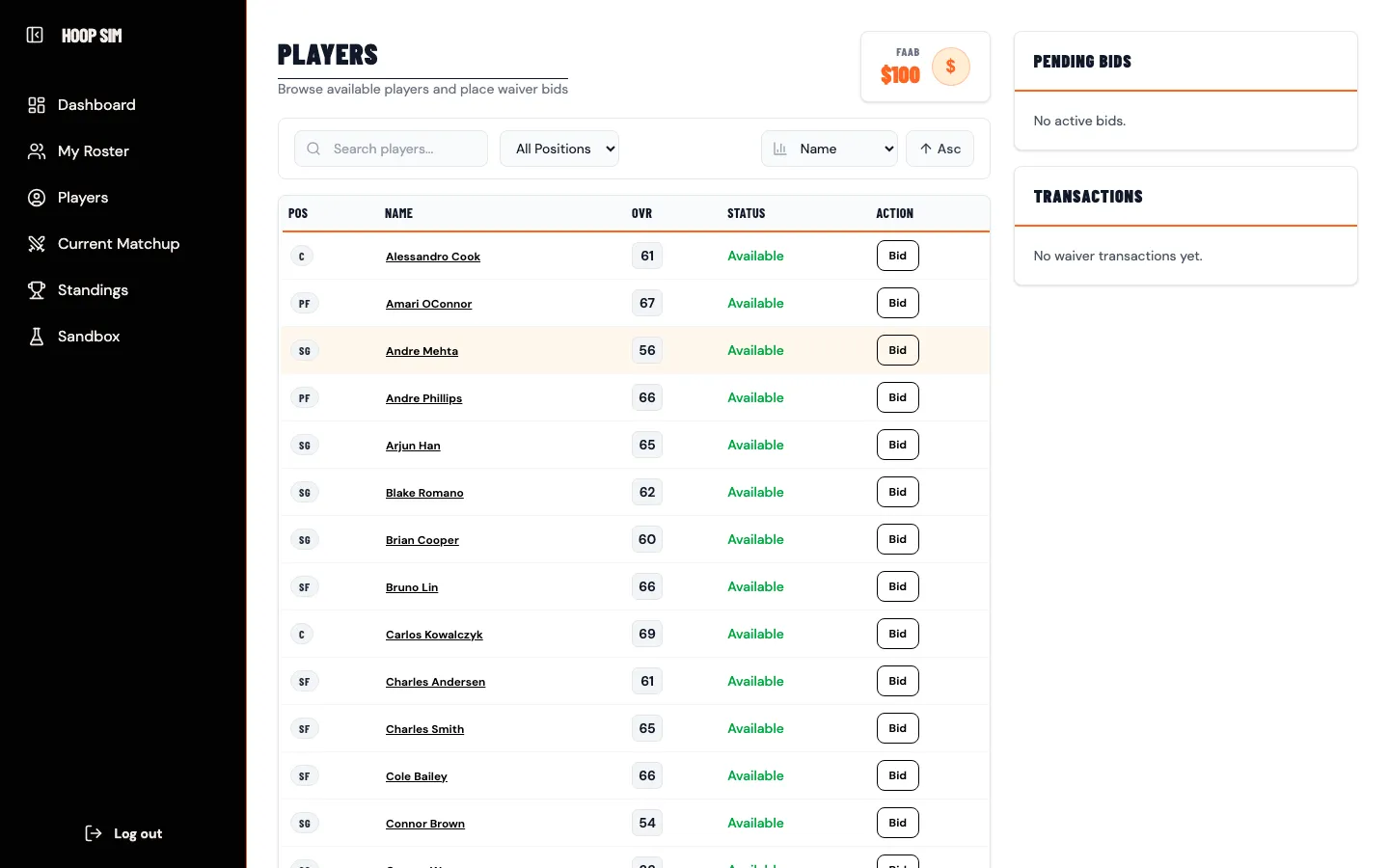Click the bar-chart sort icon
The height and width of the screenshot is (868, 1389).
point(779,149)
